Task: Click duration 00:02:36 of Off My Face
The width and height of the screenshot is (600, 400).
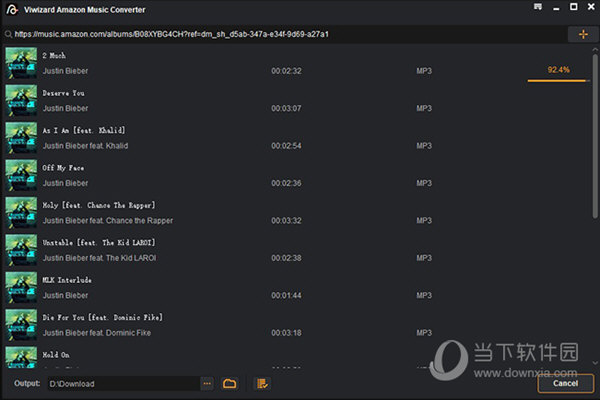Action: click(286, 183)
